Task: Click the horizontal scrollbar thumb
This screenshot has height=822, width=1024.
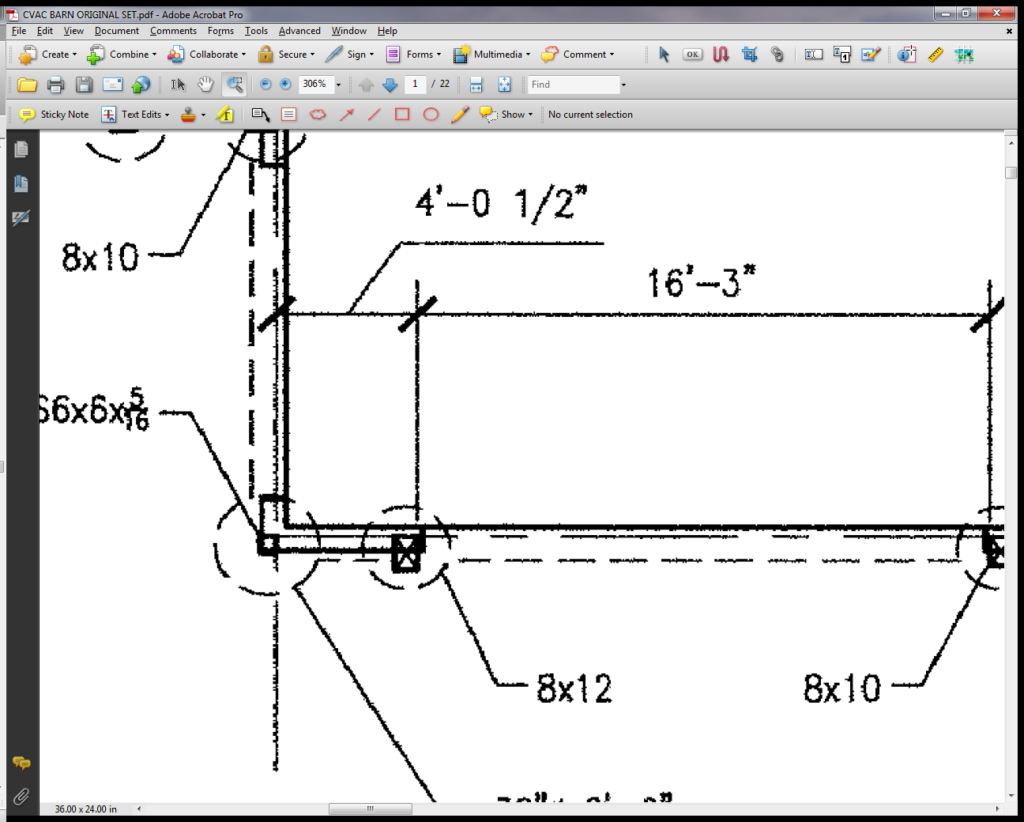Action: point(370,809)
